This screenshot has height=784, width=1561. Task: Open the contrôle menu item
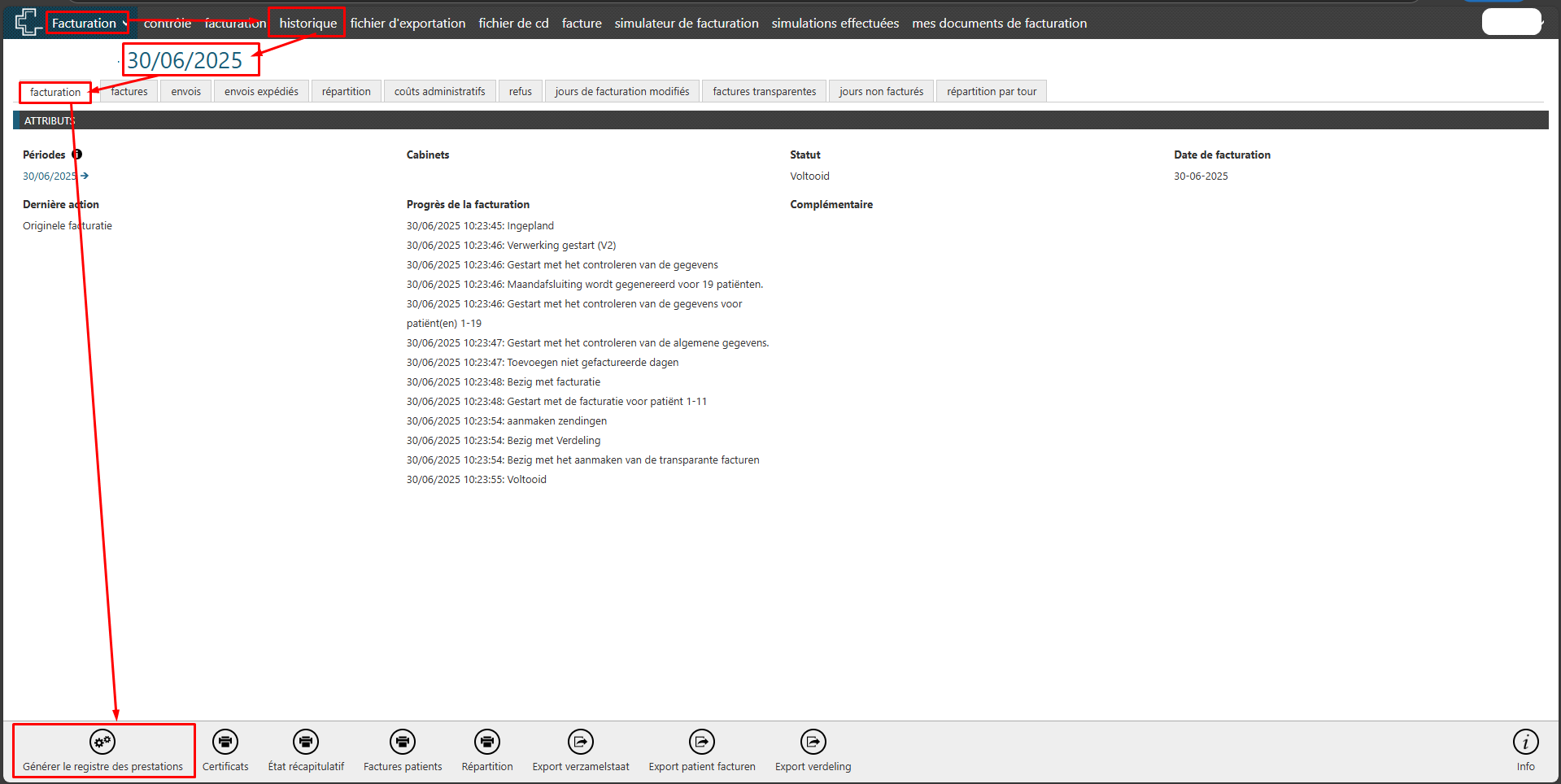tap(168, 23)
